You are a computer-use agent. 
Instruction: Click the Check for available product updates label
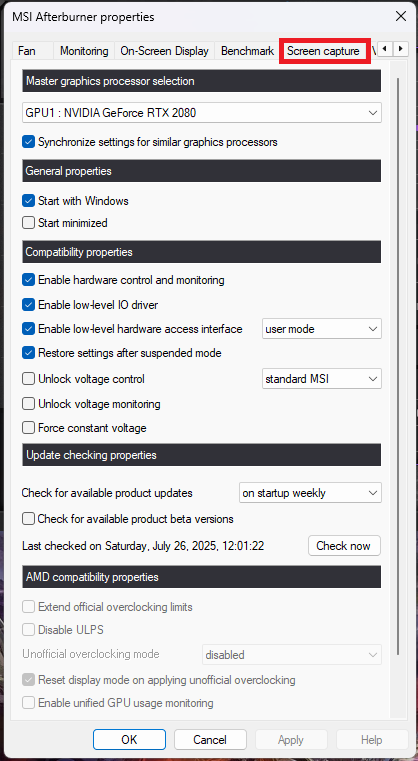pos(107,493)
